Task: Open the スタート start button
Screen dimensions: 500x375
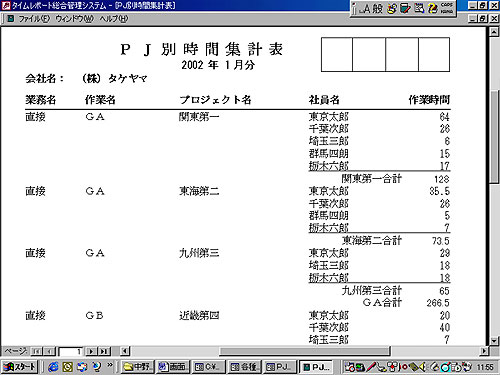Action: coord(20,367)
